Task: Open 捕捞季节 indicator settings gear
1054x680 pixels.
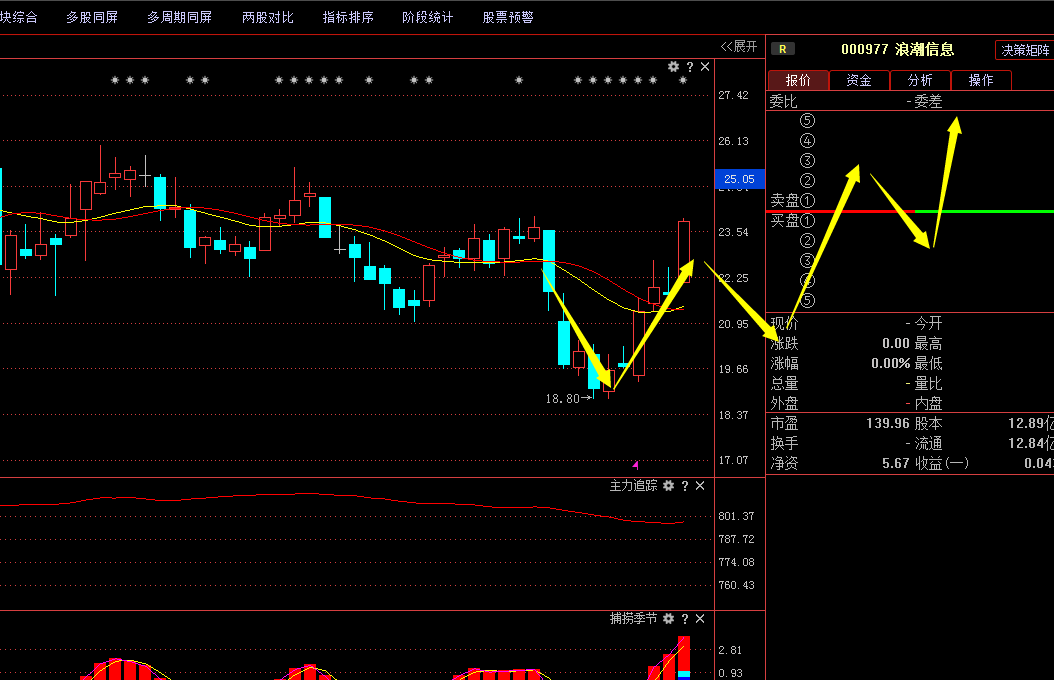Action: click(668, 619)
